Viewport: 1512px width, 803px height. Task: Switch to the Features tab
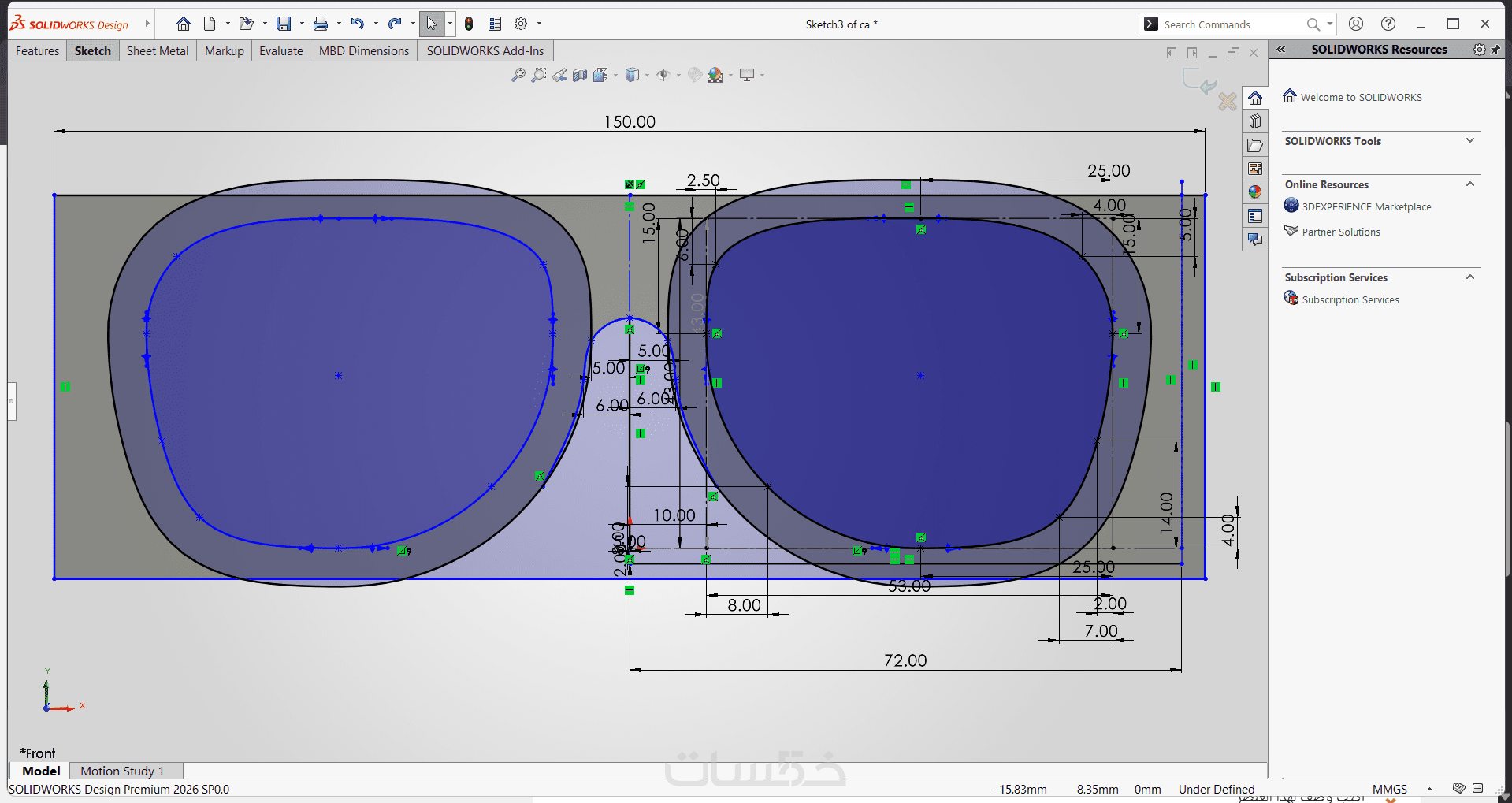point(37,51)
